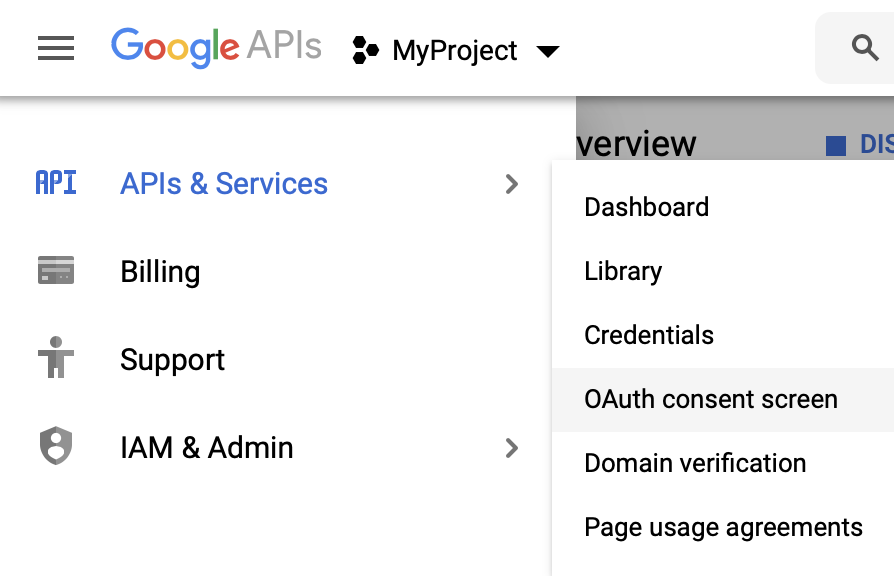Click the API icon beside APIs & Services

coord(56,183)
